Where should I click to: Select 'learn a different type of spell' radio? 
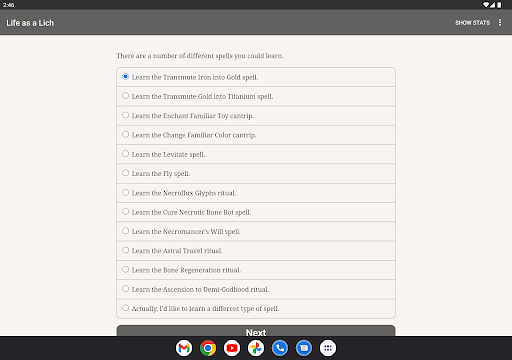tap(125, 308)
